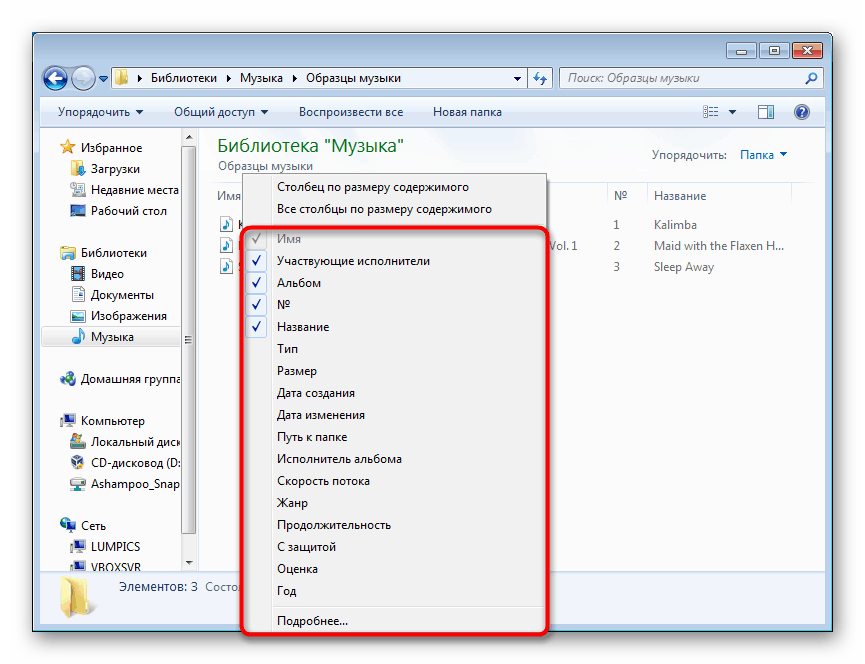Click the Новая папка button

467,112
